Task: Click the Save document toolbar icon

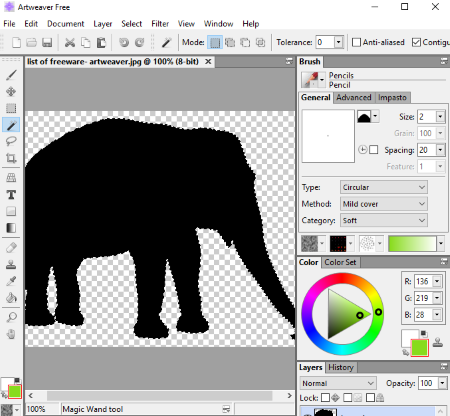Action: (x=47, y=42)
